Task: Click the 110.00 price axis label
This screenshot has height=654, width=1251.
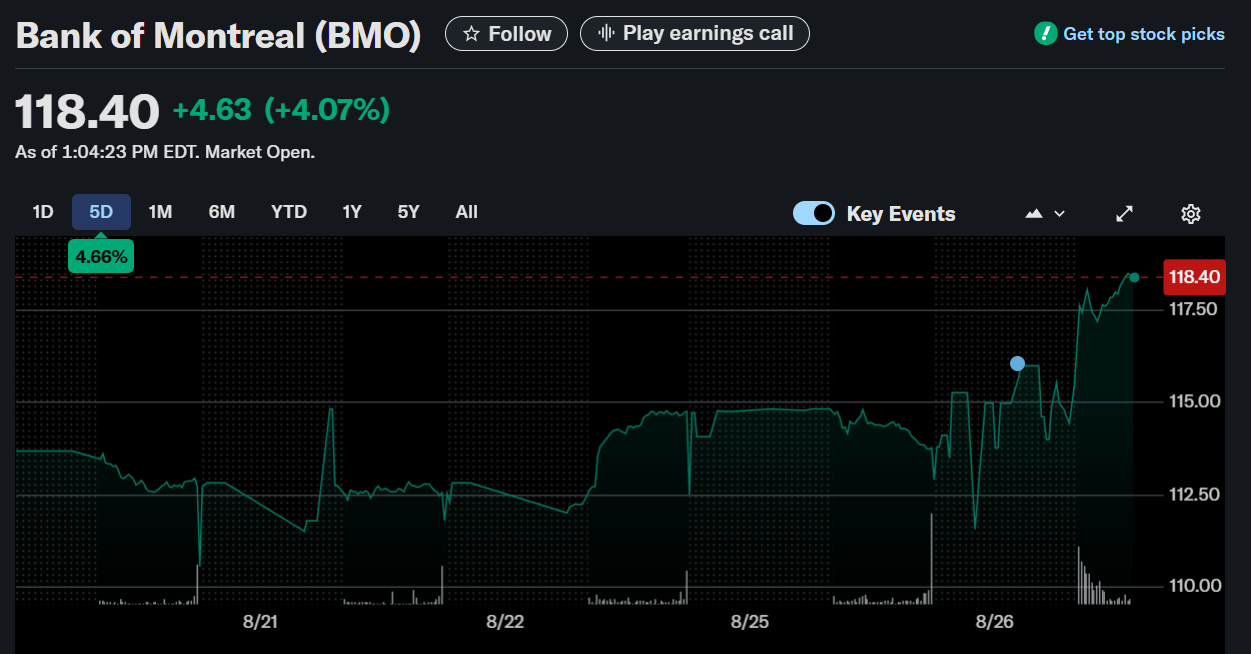Action: click(1194, 586)
